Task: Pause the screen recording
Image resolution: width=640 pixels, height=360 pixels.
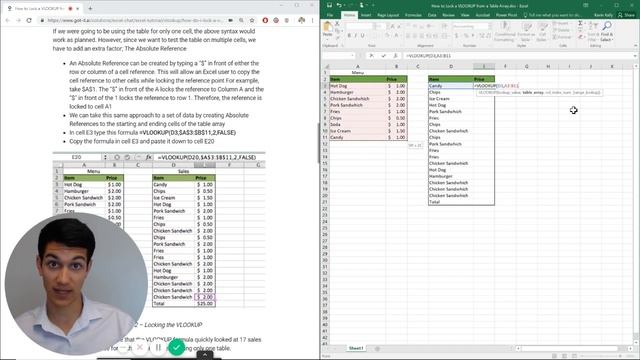Action: pos(158,348)
